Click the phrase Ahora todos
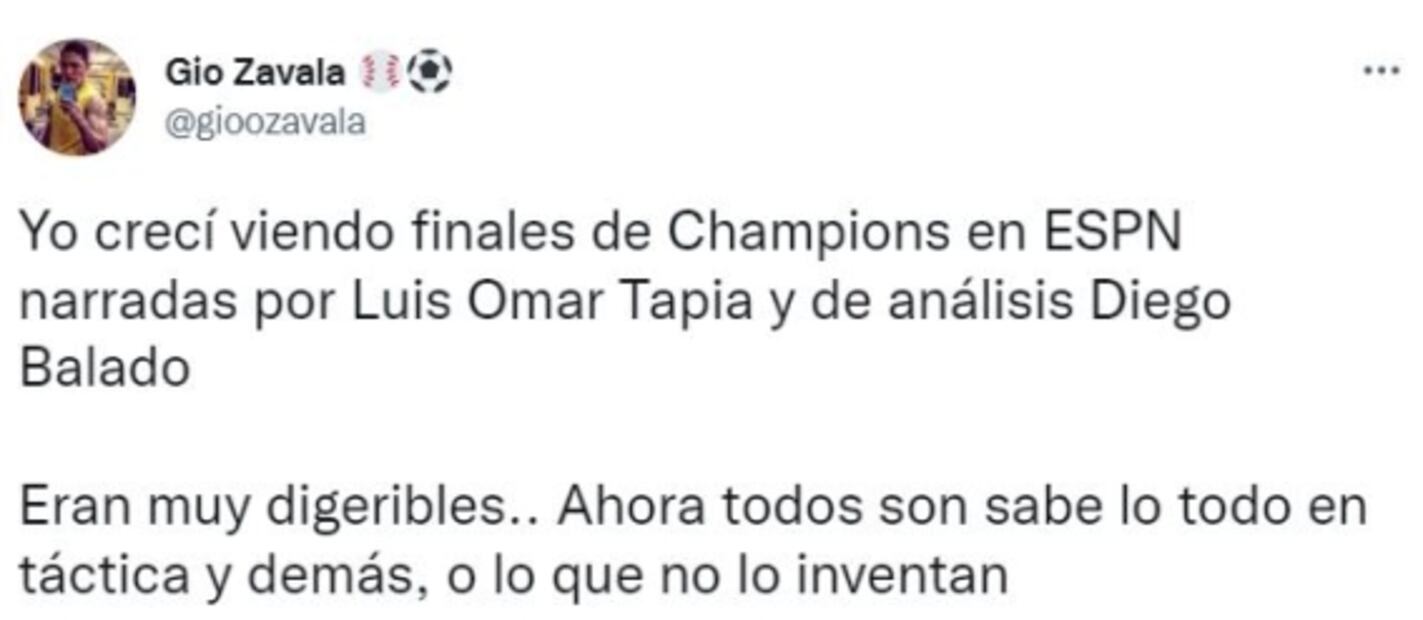Image resolution: width=1423 pixels, height=620 pixels. coord(704,509)
